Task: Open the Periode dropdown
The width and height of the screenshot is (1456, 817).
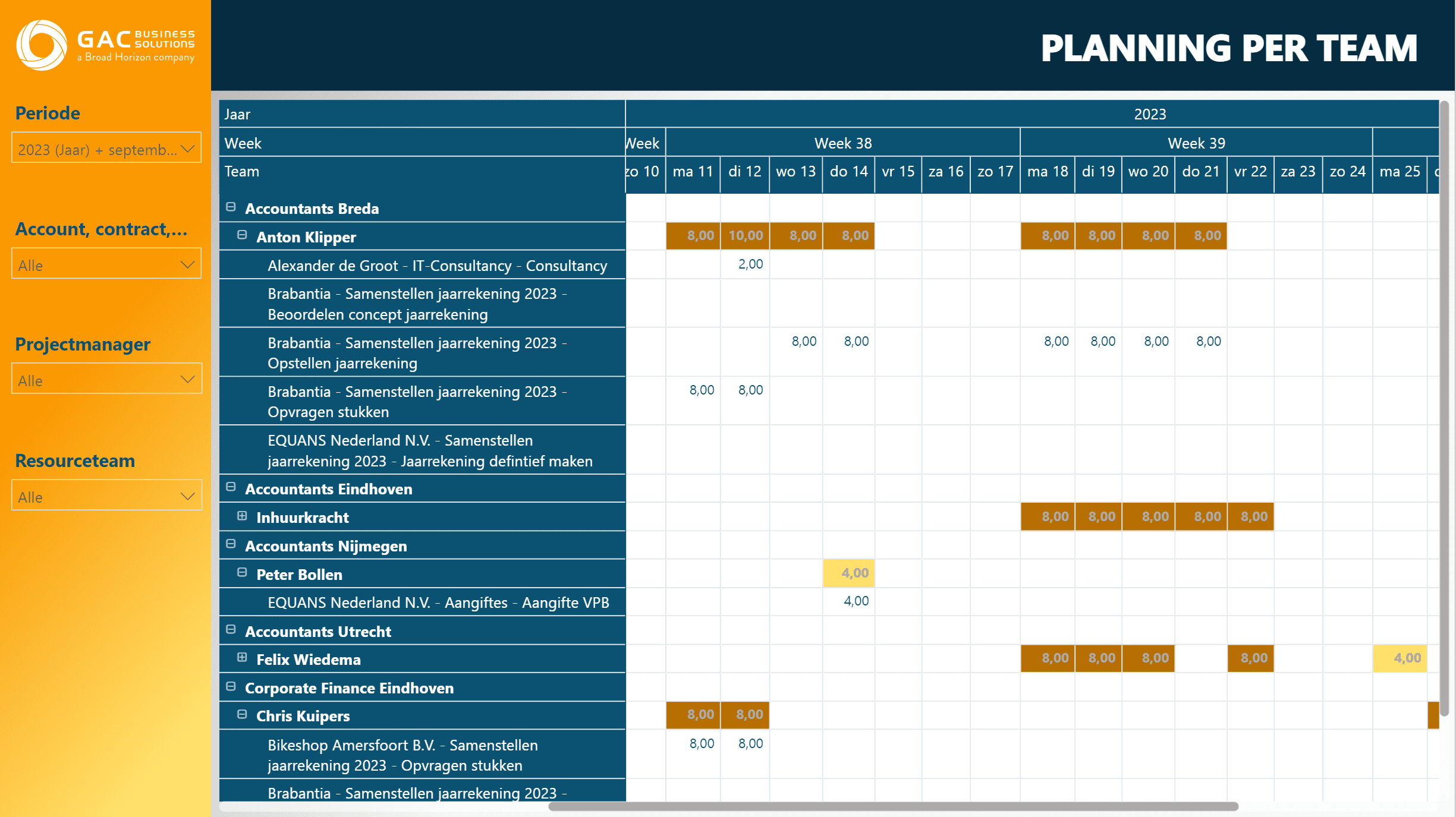Action: pyautogui.click(x=106, y=149)
